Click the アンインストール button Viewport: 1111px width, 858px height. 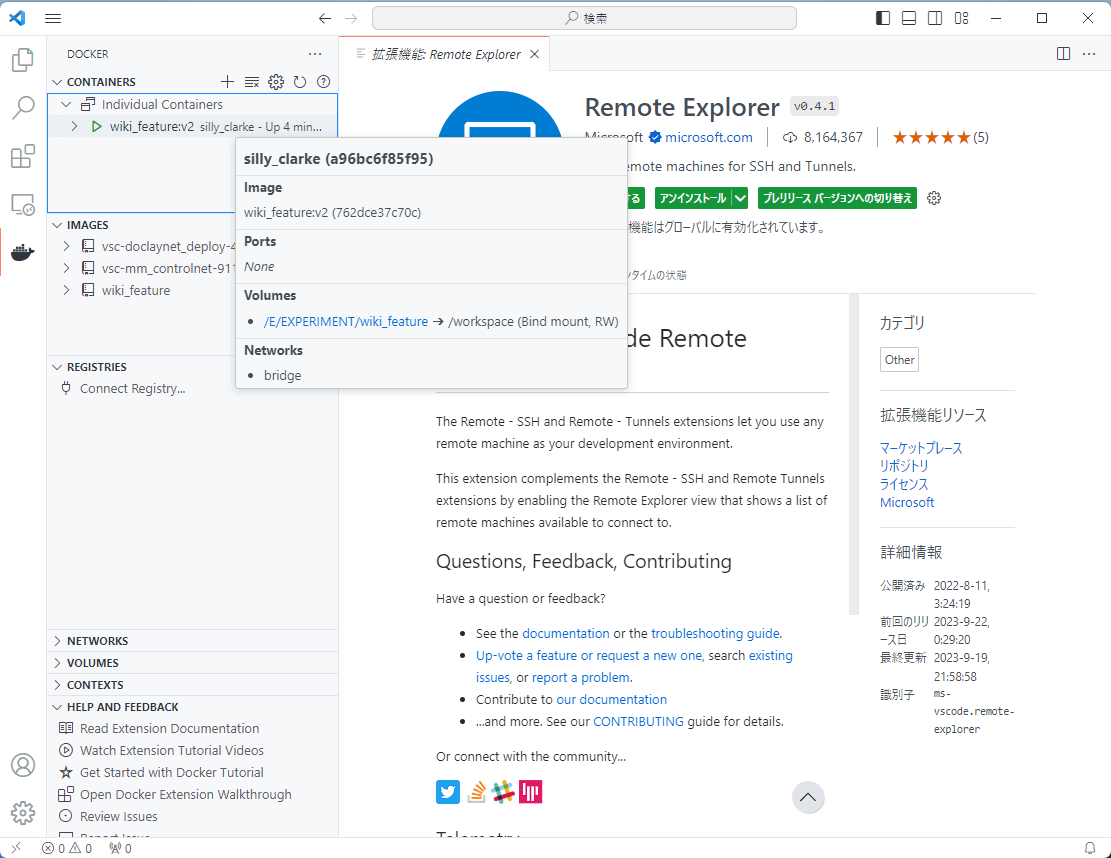click(x=693, y=198)
